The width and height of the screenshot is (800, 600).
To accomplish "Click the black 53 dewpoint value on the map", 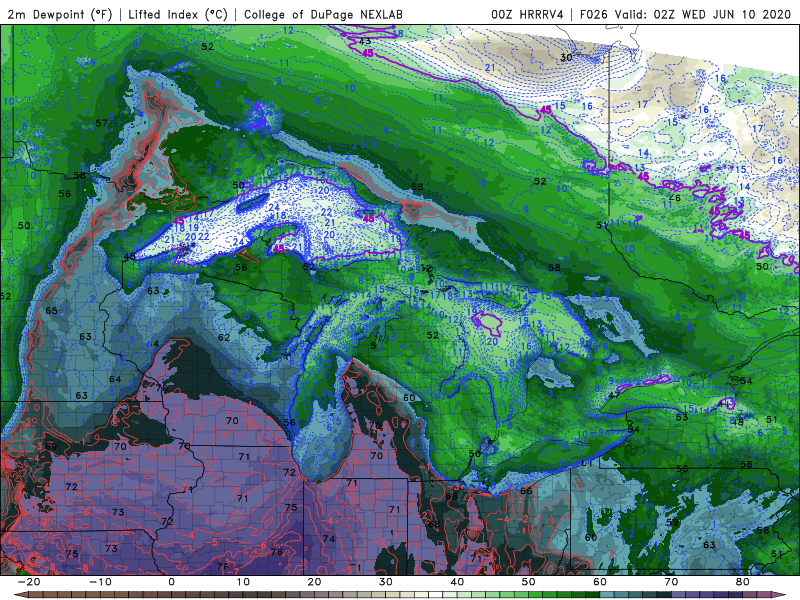I will pyautogui.click(x=682, y=417).
